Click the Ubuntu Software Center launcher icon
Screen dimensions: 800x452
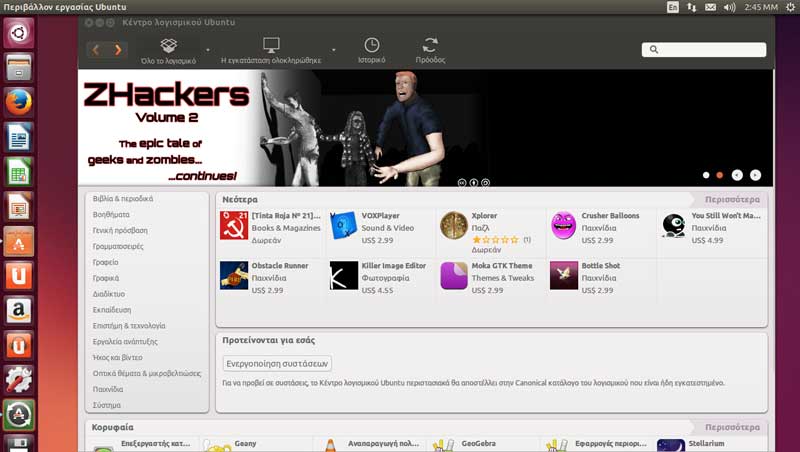click(19, 241)
